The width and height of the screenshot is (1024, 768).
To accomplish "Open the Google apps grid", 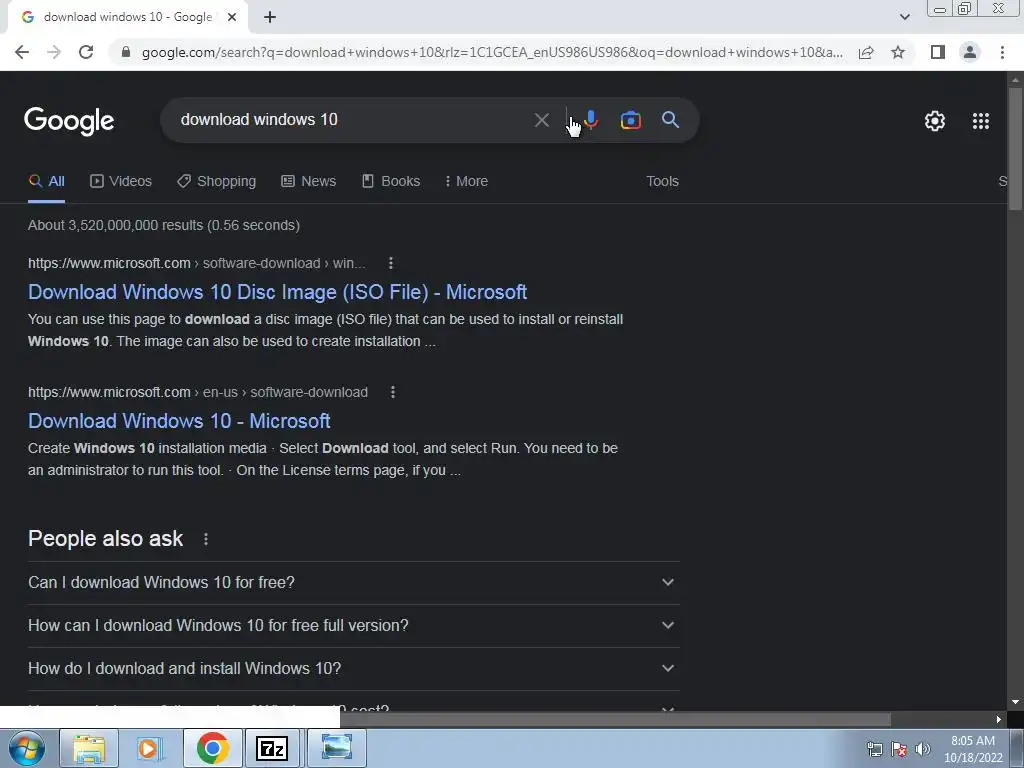I will click(x=981, y=121).
